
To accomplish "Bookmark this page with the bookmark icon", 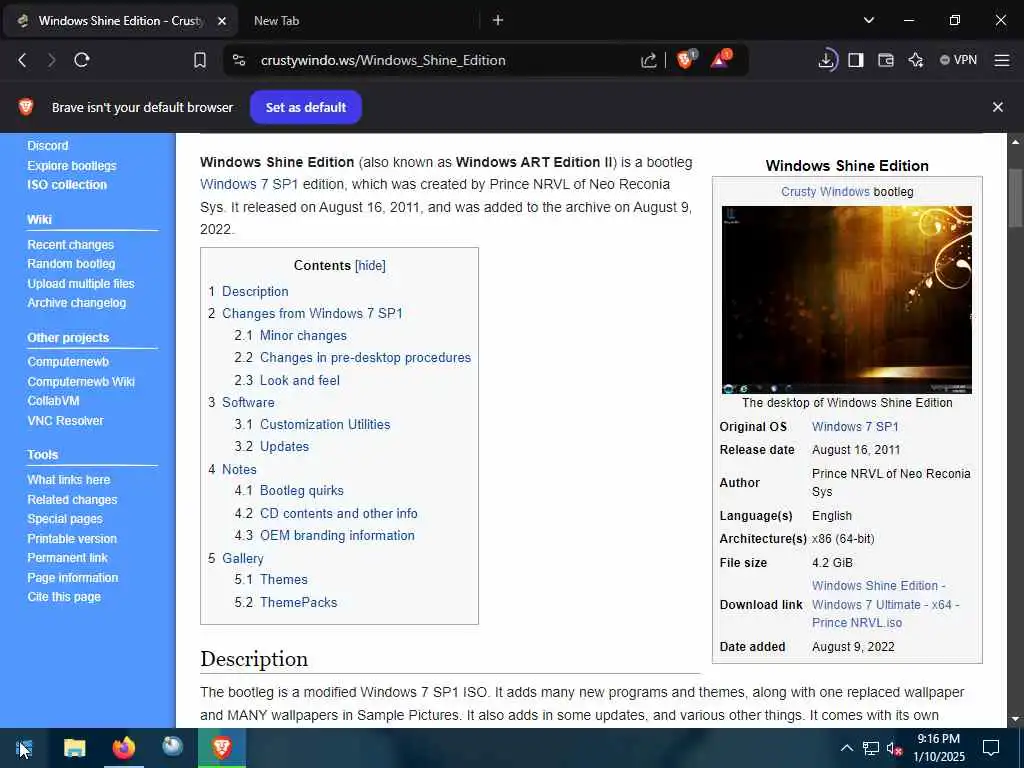I will tap(200, 60).
